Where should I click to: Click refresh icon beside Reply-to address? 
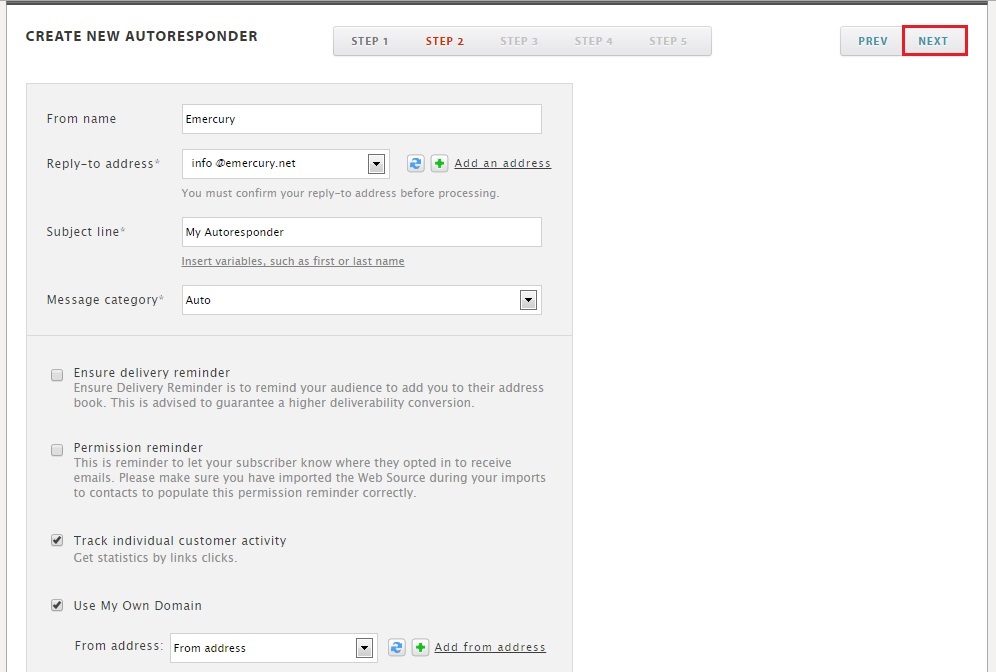tap(416, 164)
